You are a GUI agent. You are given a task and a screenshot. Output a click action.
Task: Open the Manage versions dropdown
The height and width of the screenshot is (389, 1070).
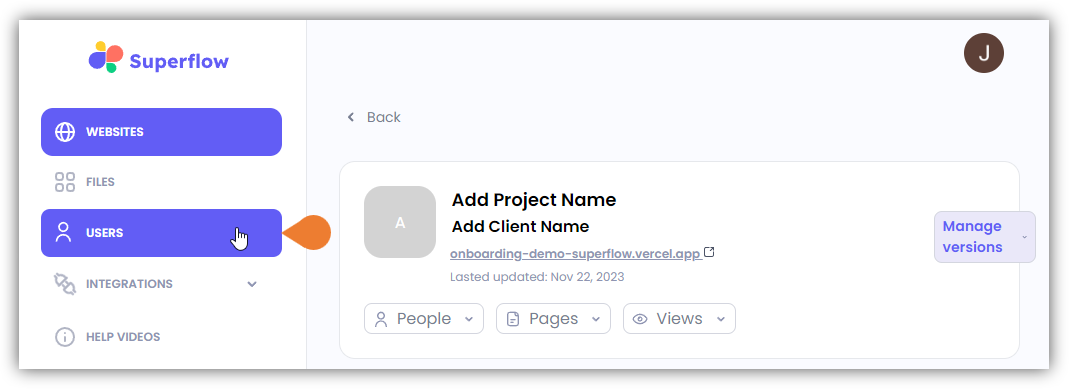[x=985, y=237]
